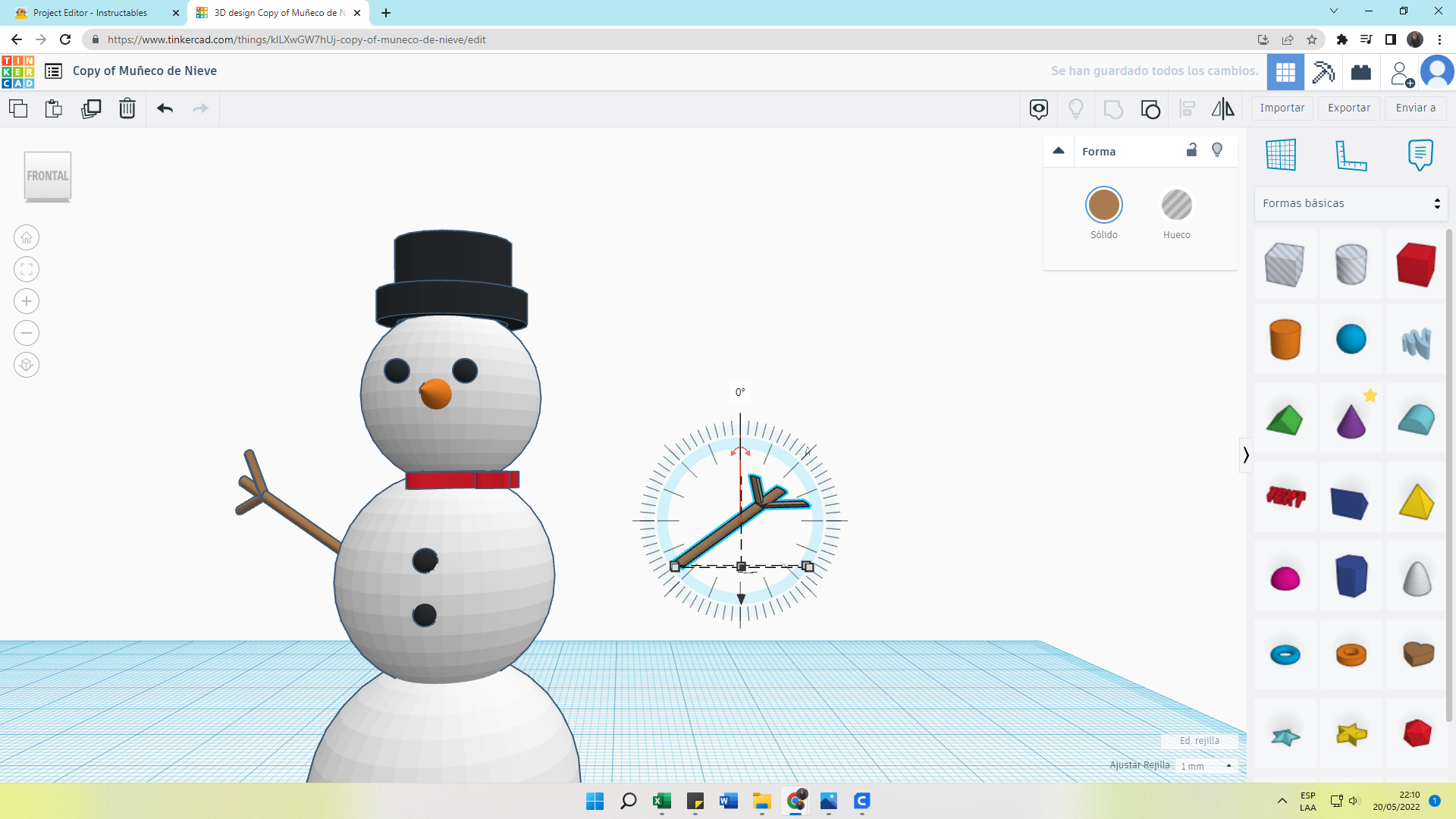
Task: Collapse the Forma panel arrow
Action: (x=1059, y=151)
